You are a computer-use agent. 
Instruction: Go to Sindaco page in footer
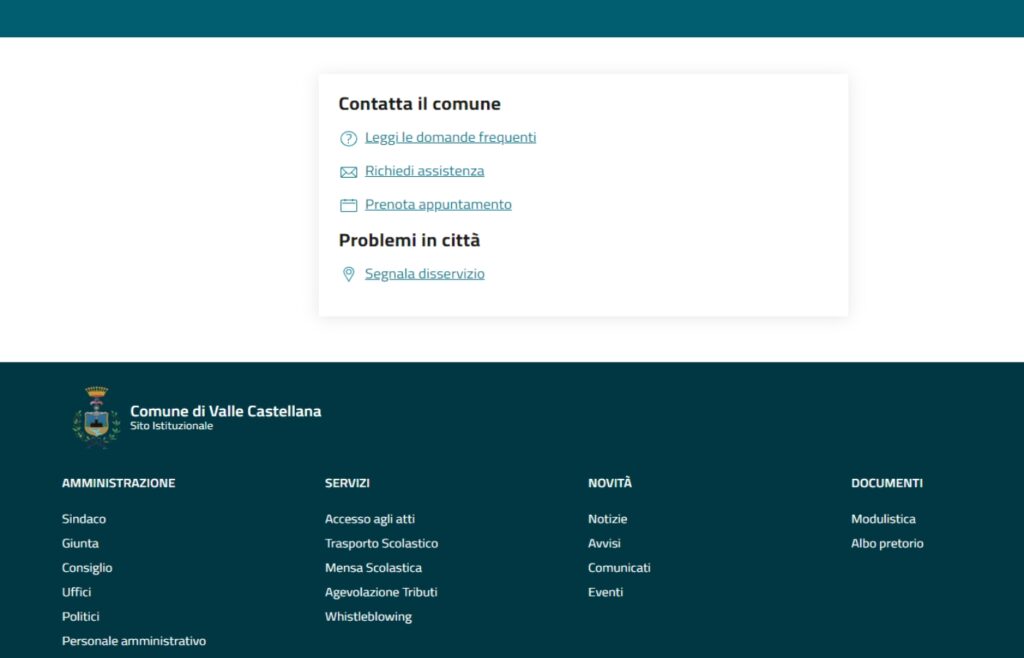(x=84, y=519)
